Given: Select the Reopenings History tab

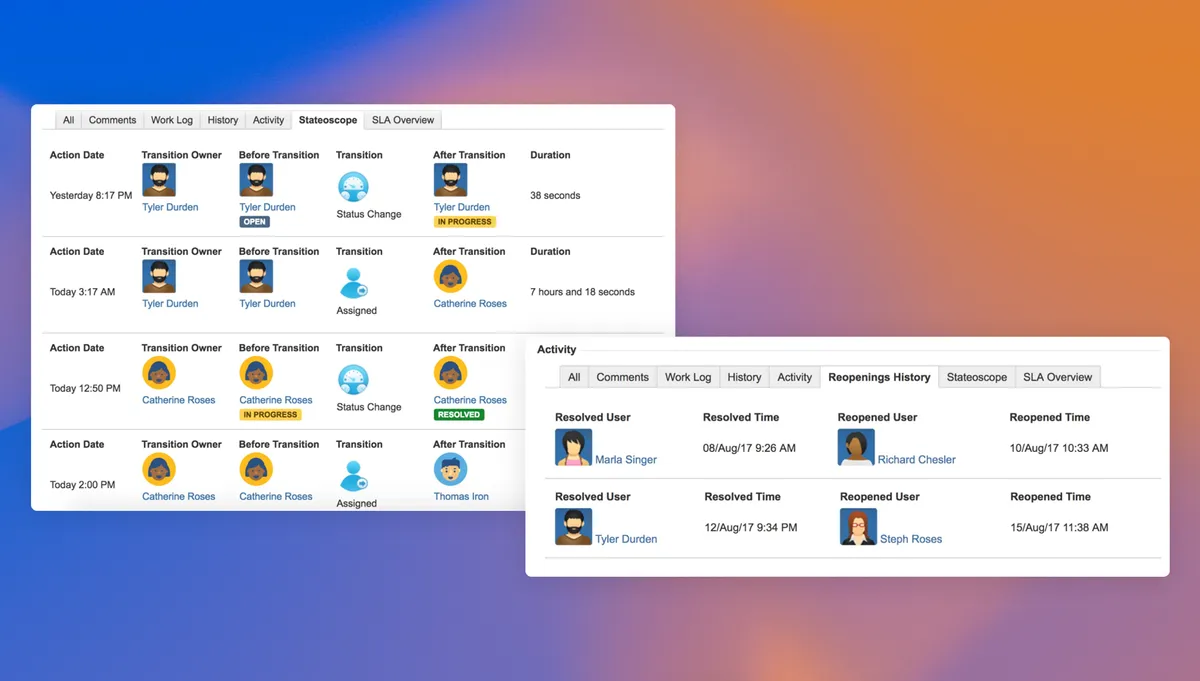Looking at the screenshot, I should click(880, 377).
